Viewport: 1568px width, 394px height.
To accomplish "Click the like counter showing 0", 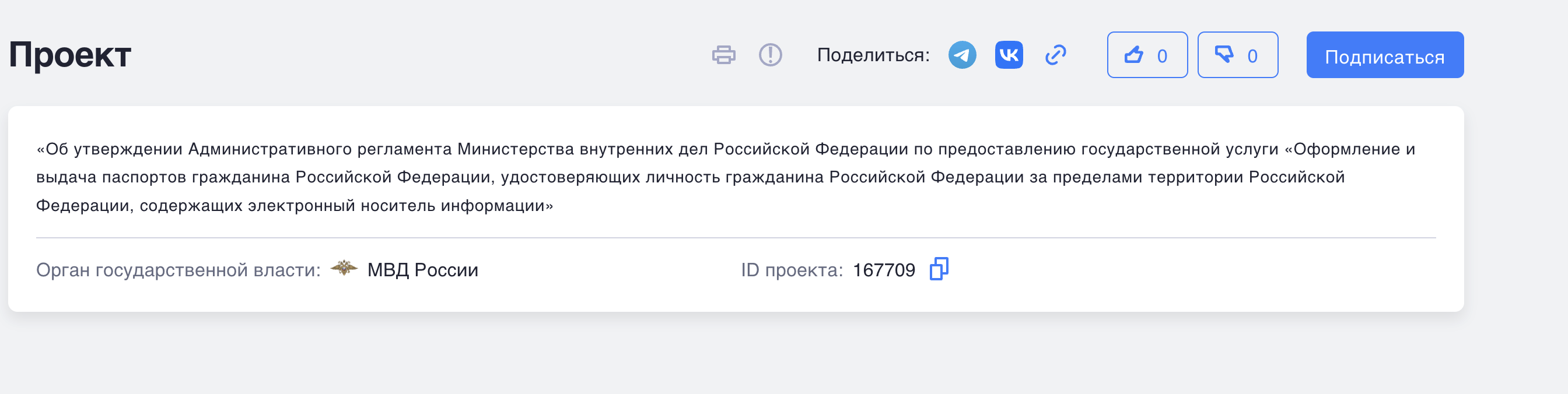I will tap(1162, 56).
